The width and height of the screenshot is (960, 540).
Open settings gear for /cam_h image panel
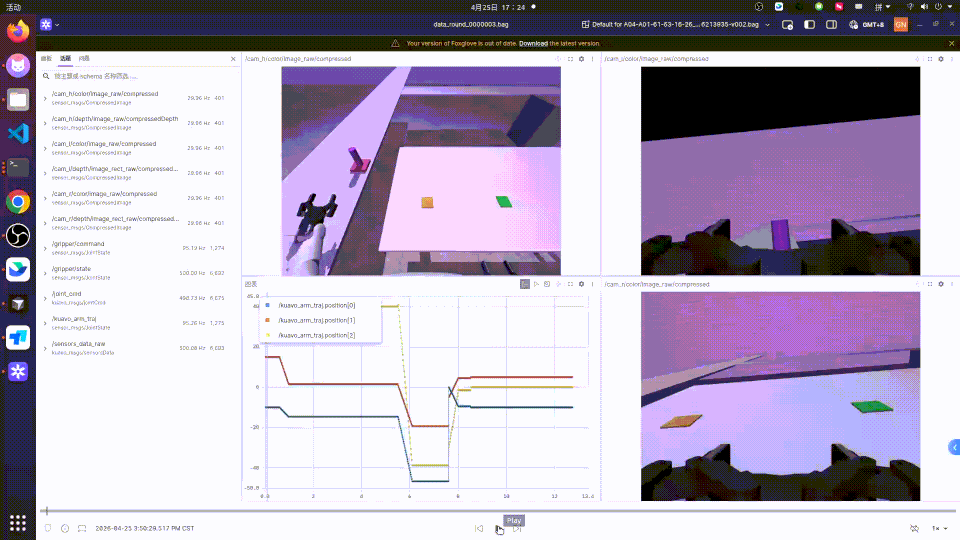click(583, 60)
